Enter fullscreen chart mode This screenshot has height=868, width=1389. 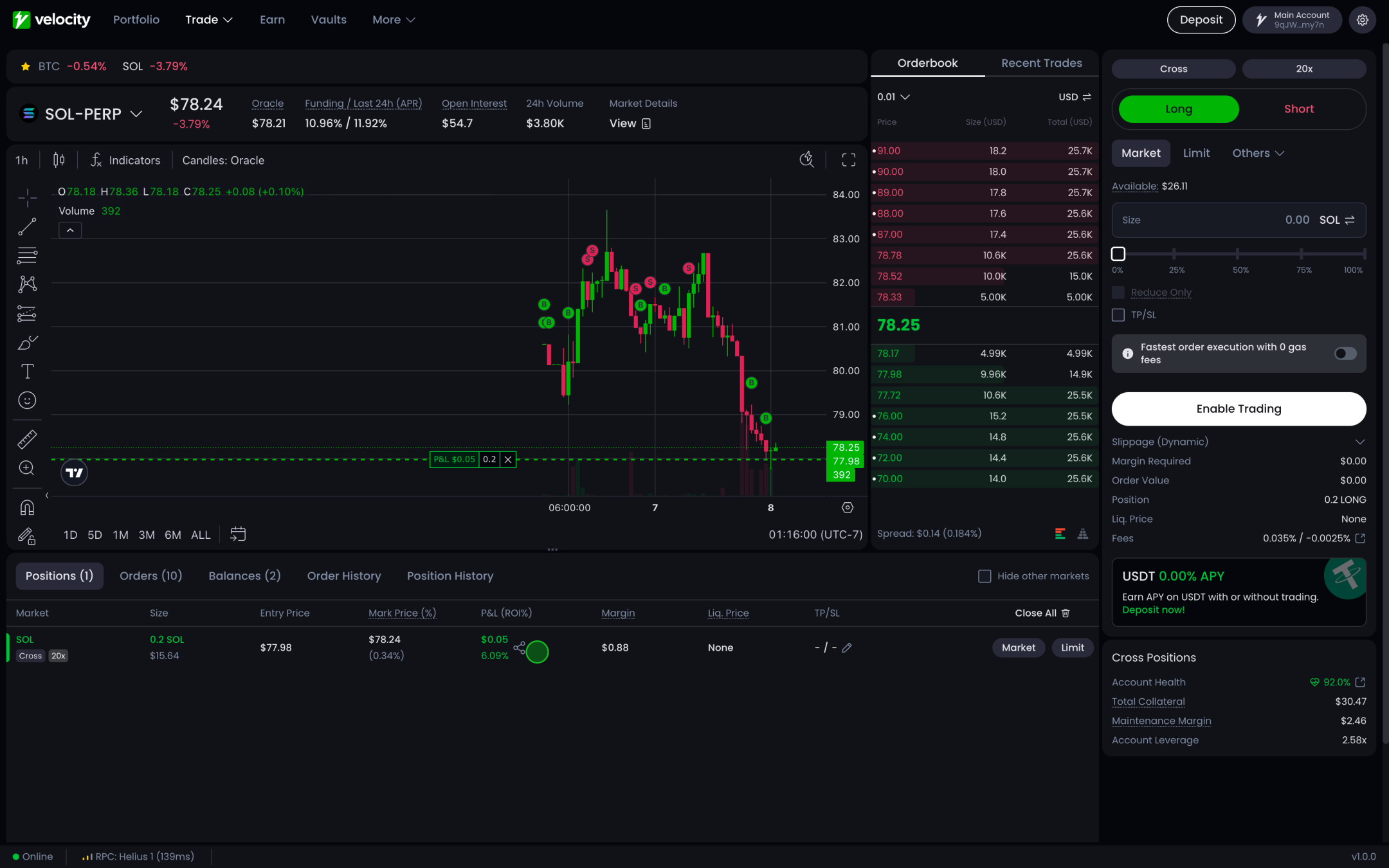849,160
